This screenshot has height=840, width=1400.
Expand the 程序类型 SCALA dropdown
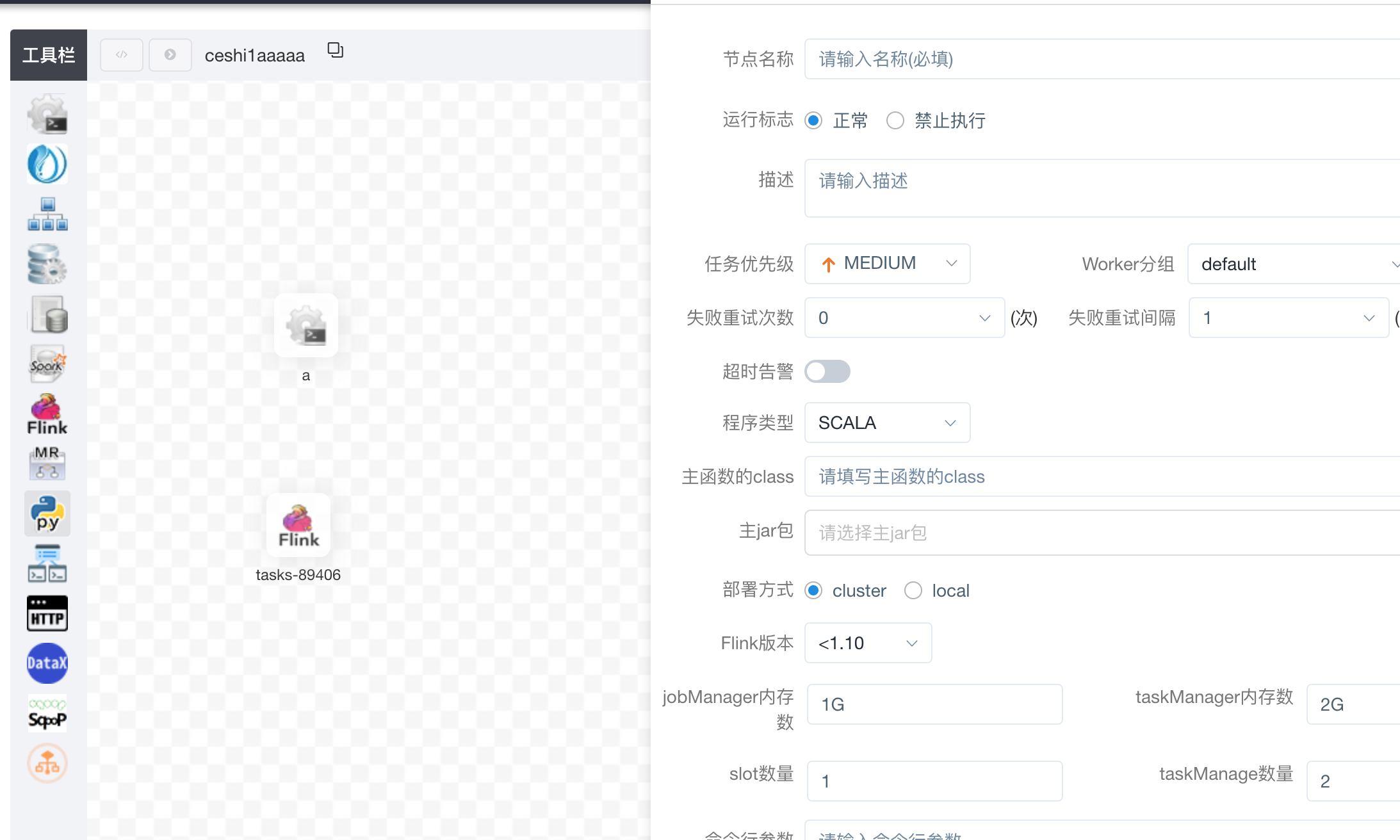coord(887,423)
